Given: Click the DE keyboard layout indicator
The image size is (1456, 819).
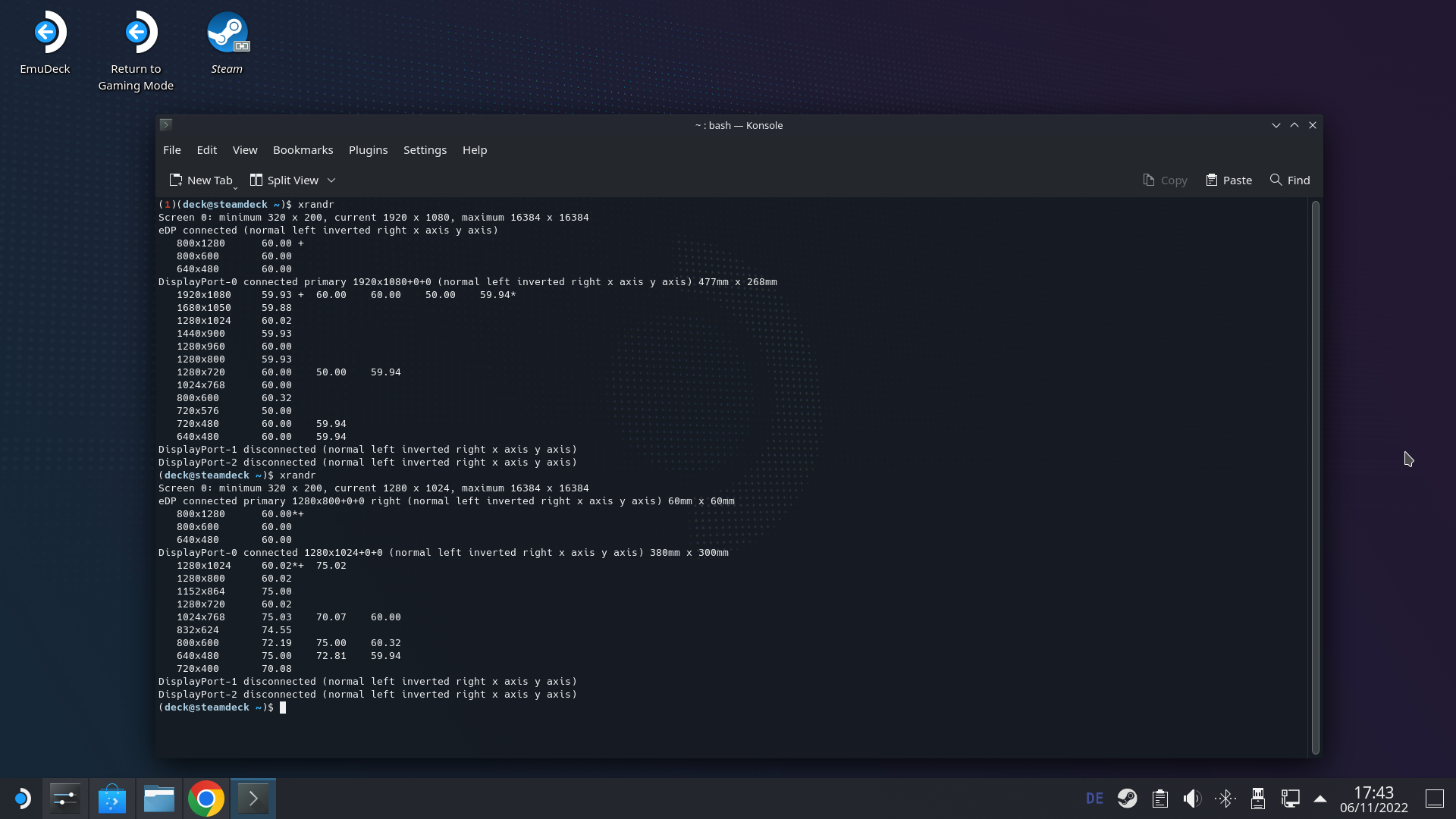Looking at the screenshot, I should pos(1094,799).
